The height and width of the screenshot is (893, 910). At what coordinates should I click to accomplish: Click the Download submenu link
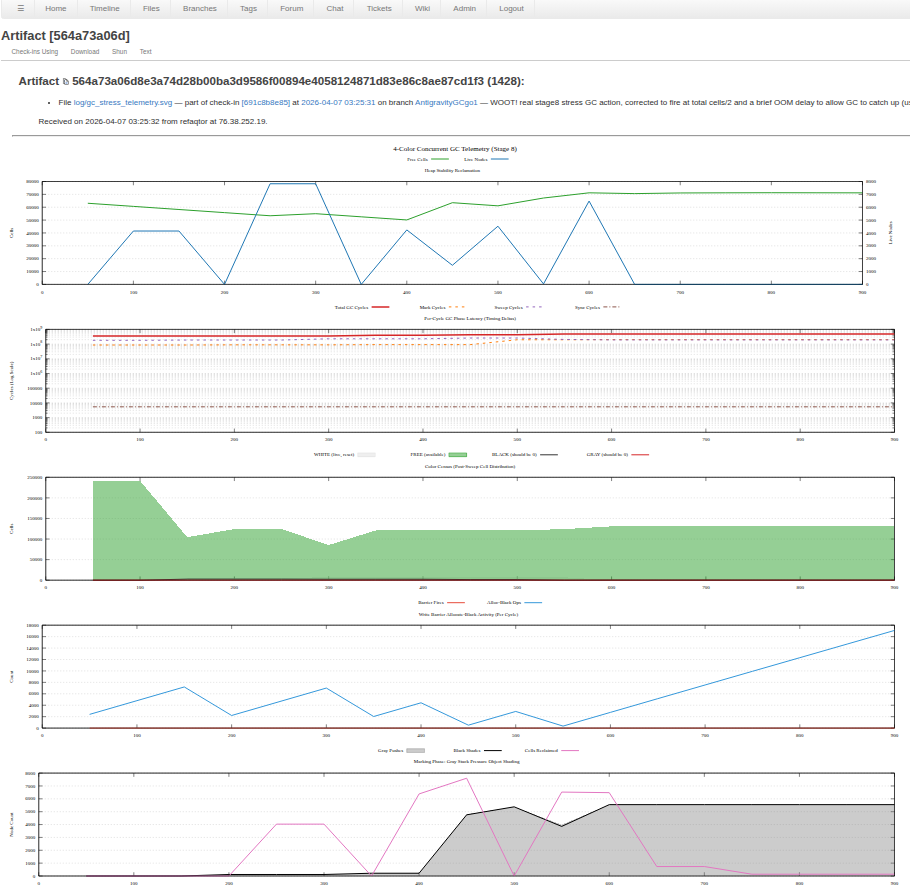pyautogui.click(x=85, y=51)
